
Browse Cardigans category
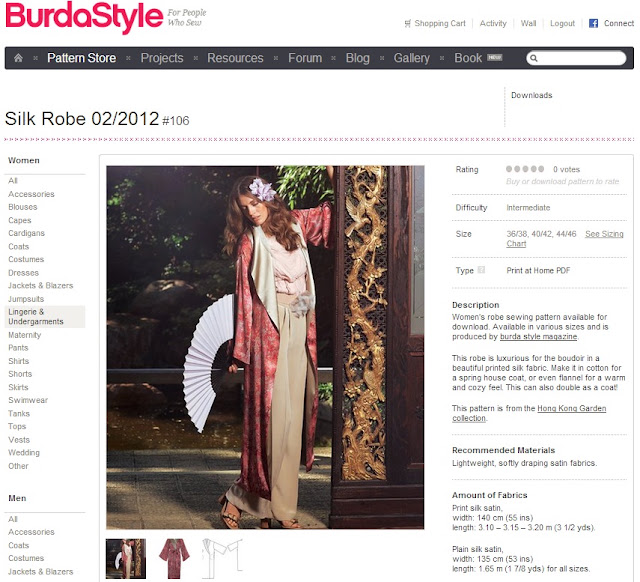point(27,233)
